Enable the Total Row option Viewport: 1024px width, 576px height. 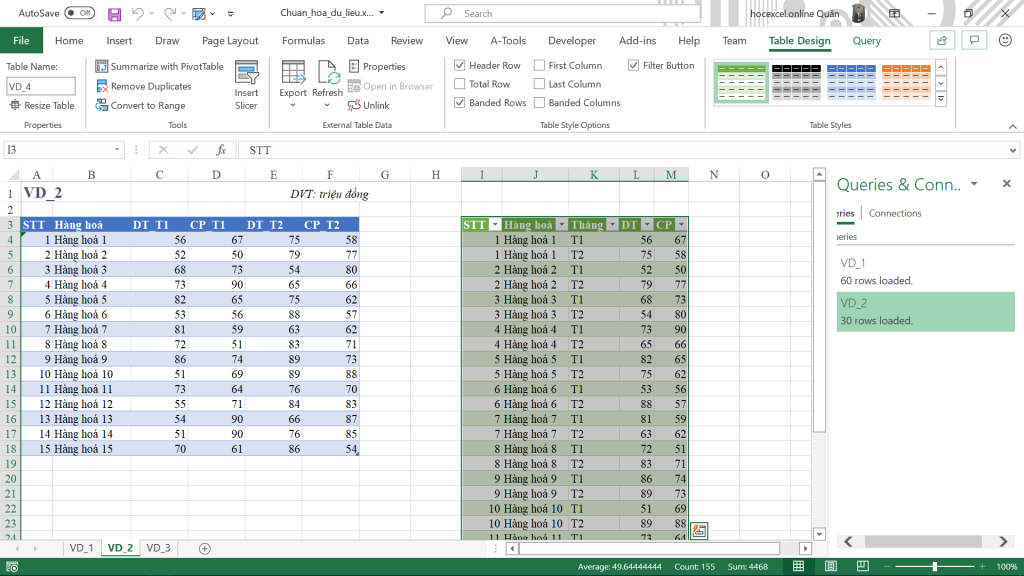[x=459, y=84]
